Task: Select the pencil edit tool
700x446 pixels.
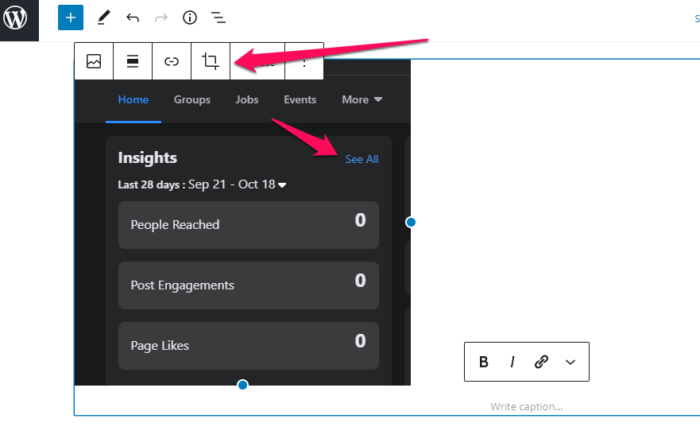Action: 103,18
